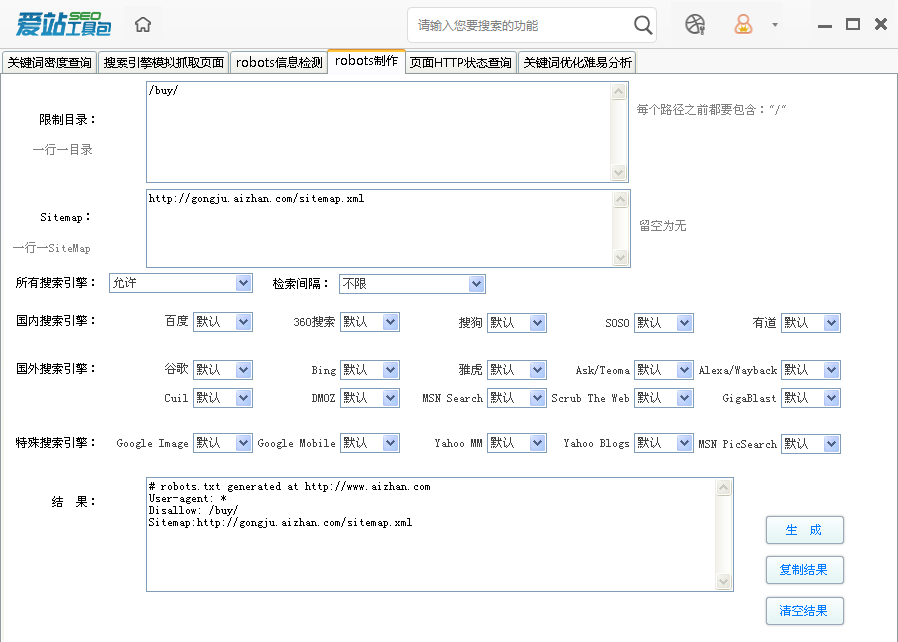Open the 所有搜索引擎 dropdown
The width and height of the screenshot is (898, 642).
pos(180,283)
